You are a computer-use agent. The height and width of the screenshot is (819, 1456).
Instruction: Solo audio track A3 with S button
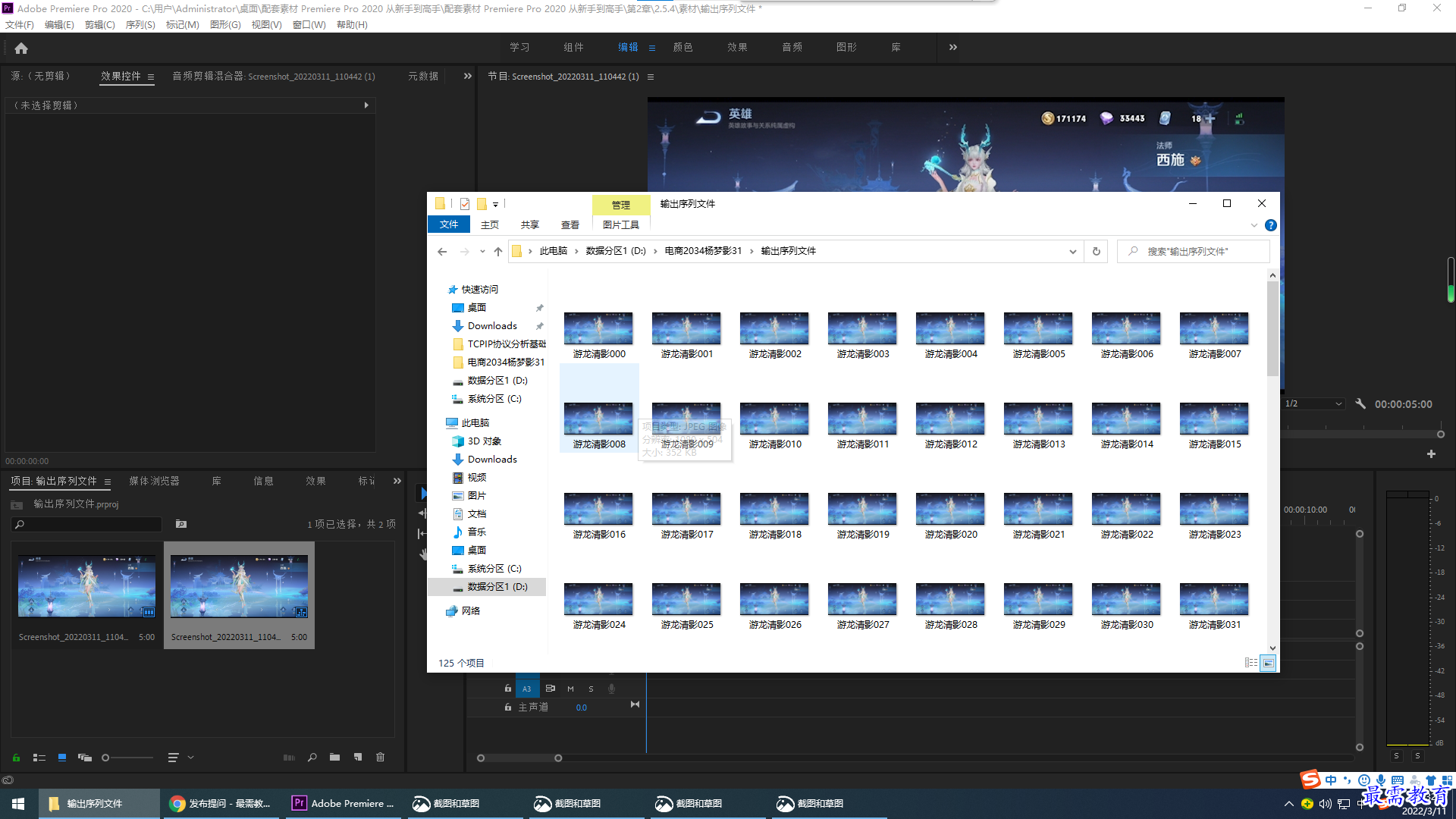(x=591, y=689)
